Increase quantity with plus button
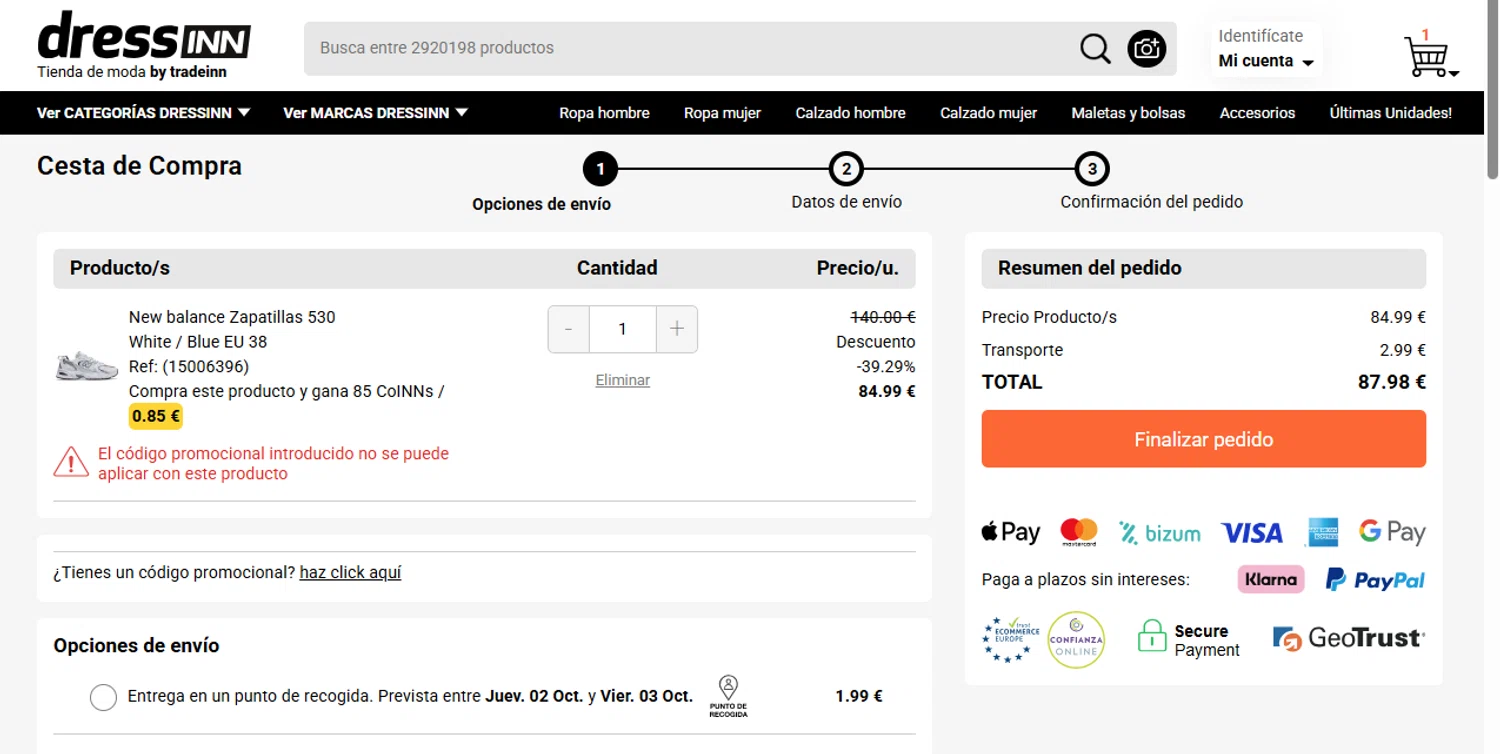This screenshot has height=754, width=1500. 677,329
